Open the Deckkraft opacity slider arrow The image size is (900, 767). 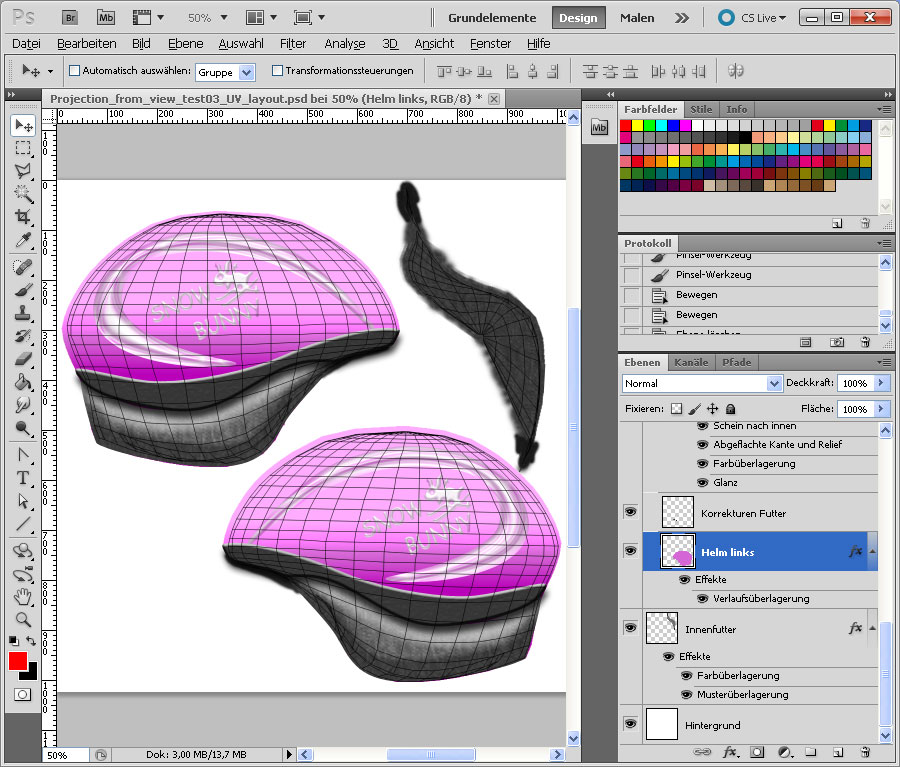[880, 383]
